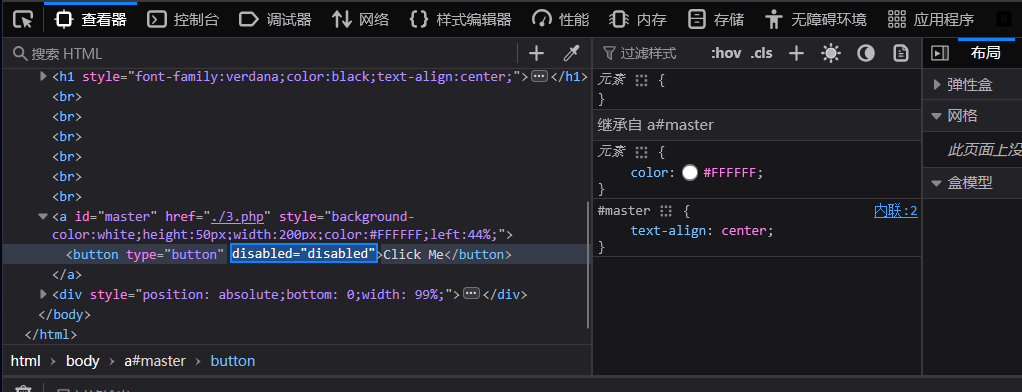Select the closing </body> tag row
Screen dimensions: 1022x392
[x=65, y=314]
